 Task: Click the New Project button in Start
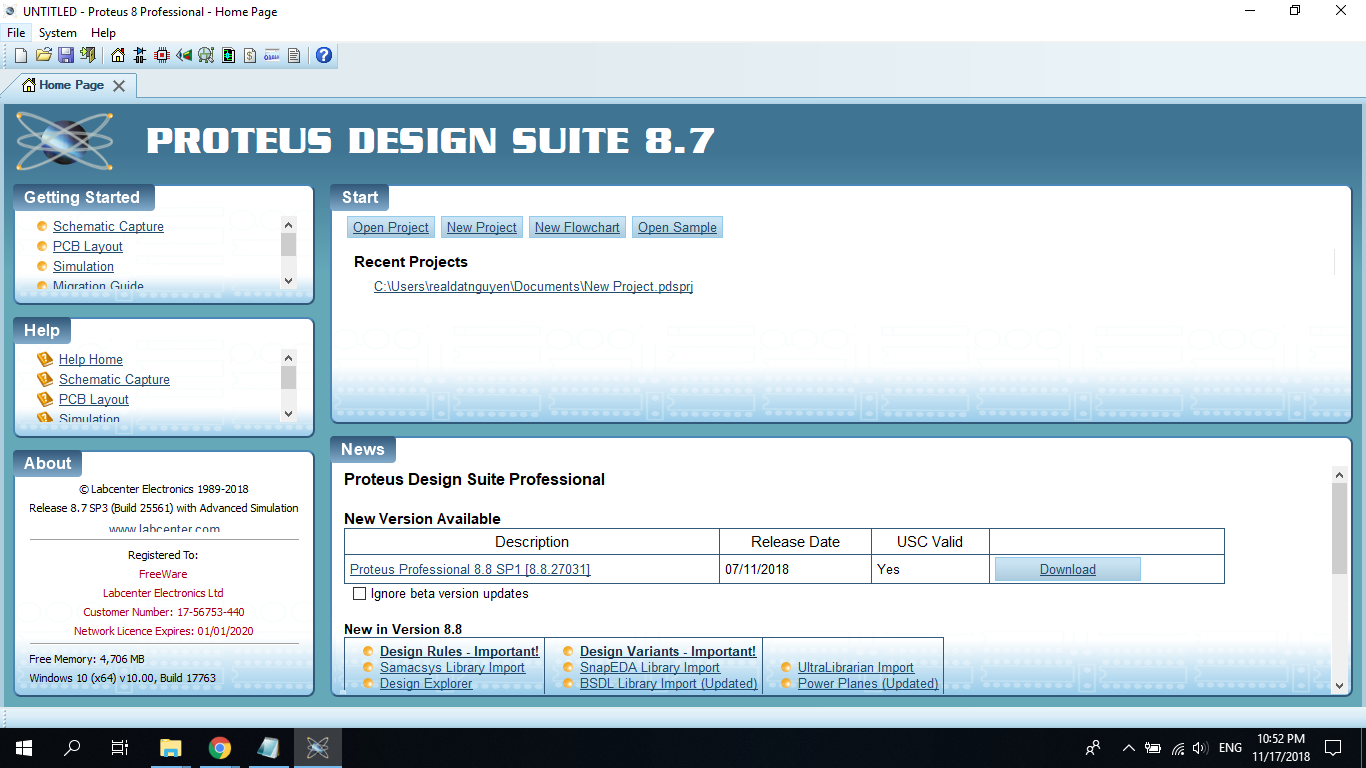pos(482,227)
